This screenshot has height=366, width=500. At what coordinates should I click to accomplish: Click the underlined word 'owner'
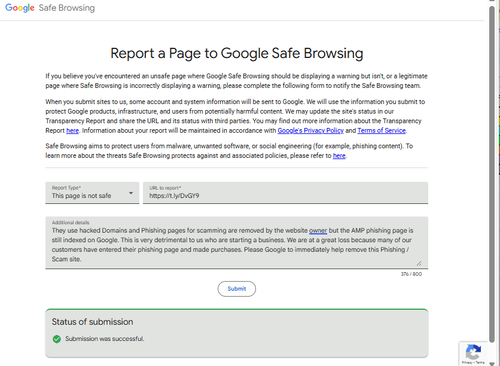pyautogui.click(x=318, y=230)
